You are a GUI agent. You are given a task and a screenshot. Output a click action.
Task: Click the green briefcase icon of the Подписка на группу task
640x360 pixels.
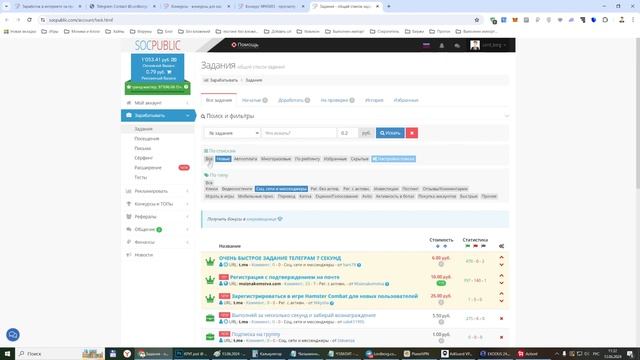[210, 337]
